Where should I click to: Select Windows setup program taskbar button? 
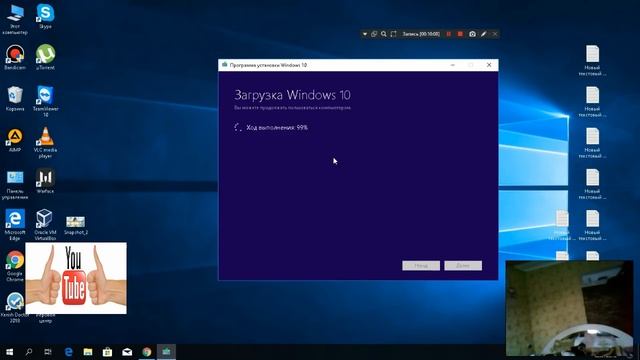click(167, 352)
